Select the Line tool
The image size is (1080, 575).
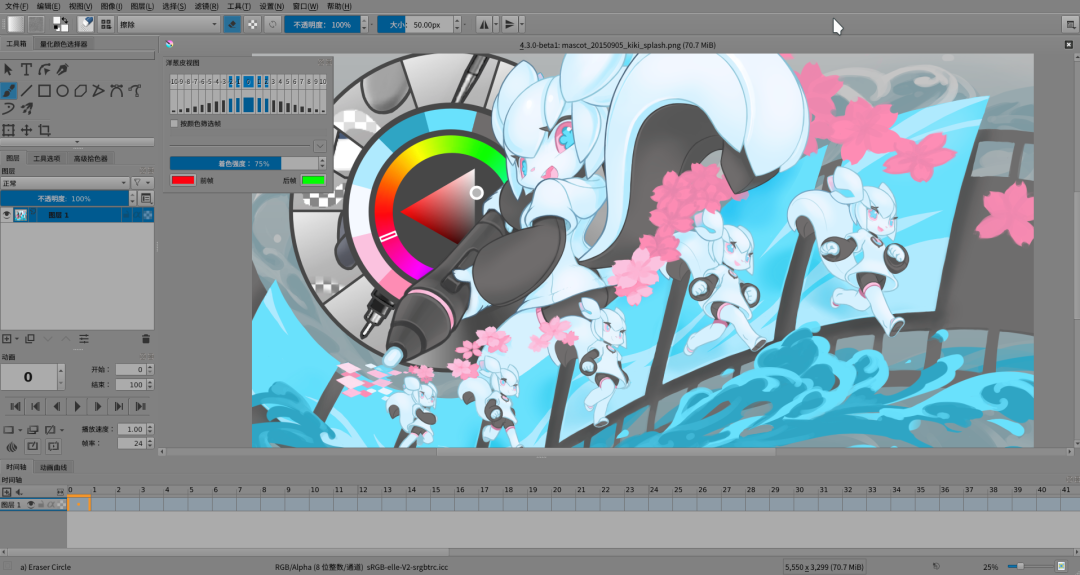coord(26,90)
